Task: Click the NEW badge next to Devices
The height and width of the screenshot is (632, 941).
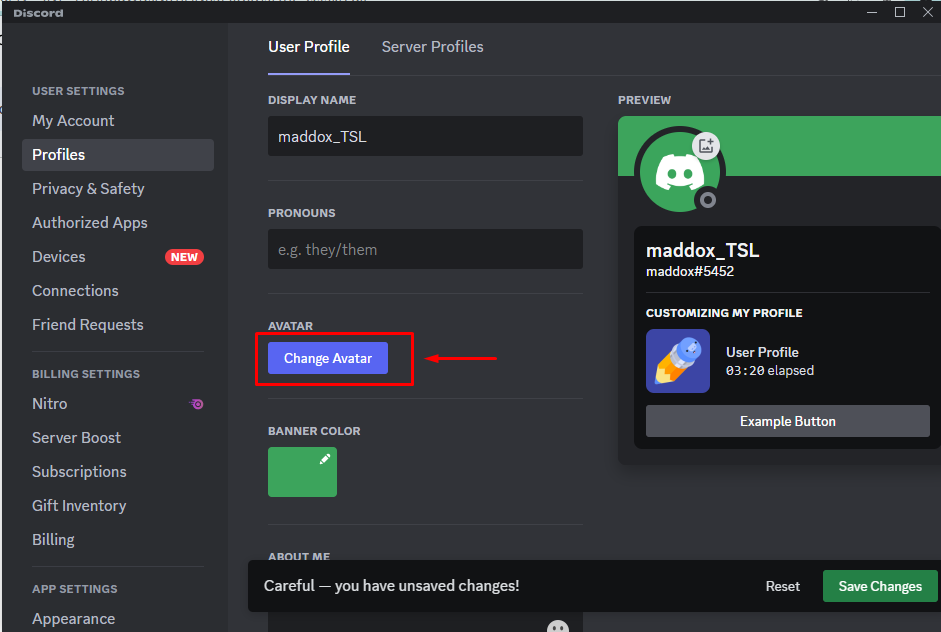Action: point(184,257)
